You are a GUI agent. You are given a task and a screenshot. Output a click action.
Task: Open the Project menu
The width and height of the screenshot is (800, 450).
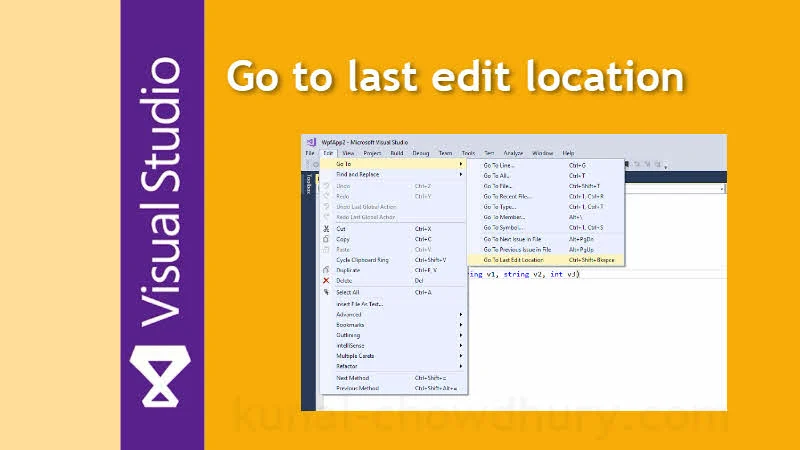click(x=372, y=153)
